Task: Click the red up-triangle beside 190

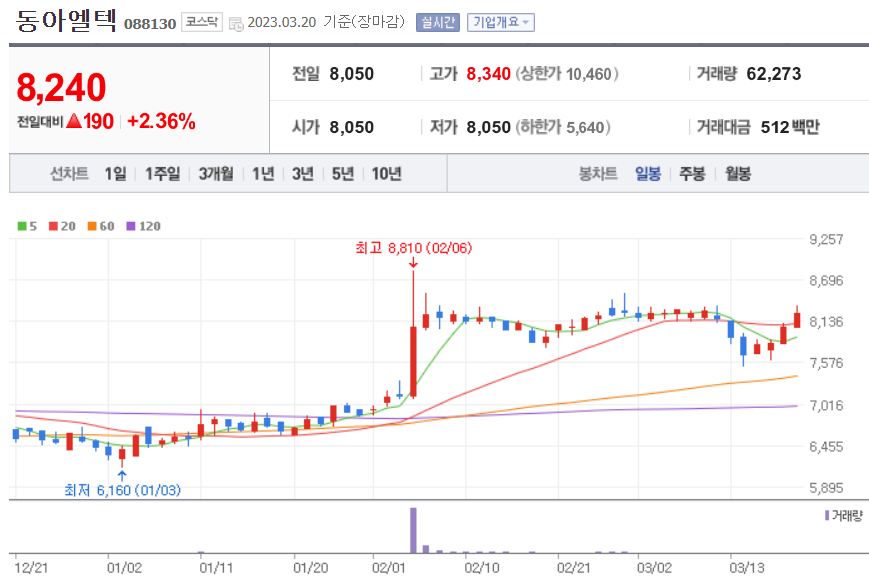Action: pos(74,121)
